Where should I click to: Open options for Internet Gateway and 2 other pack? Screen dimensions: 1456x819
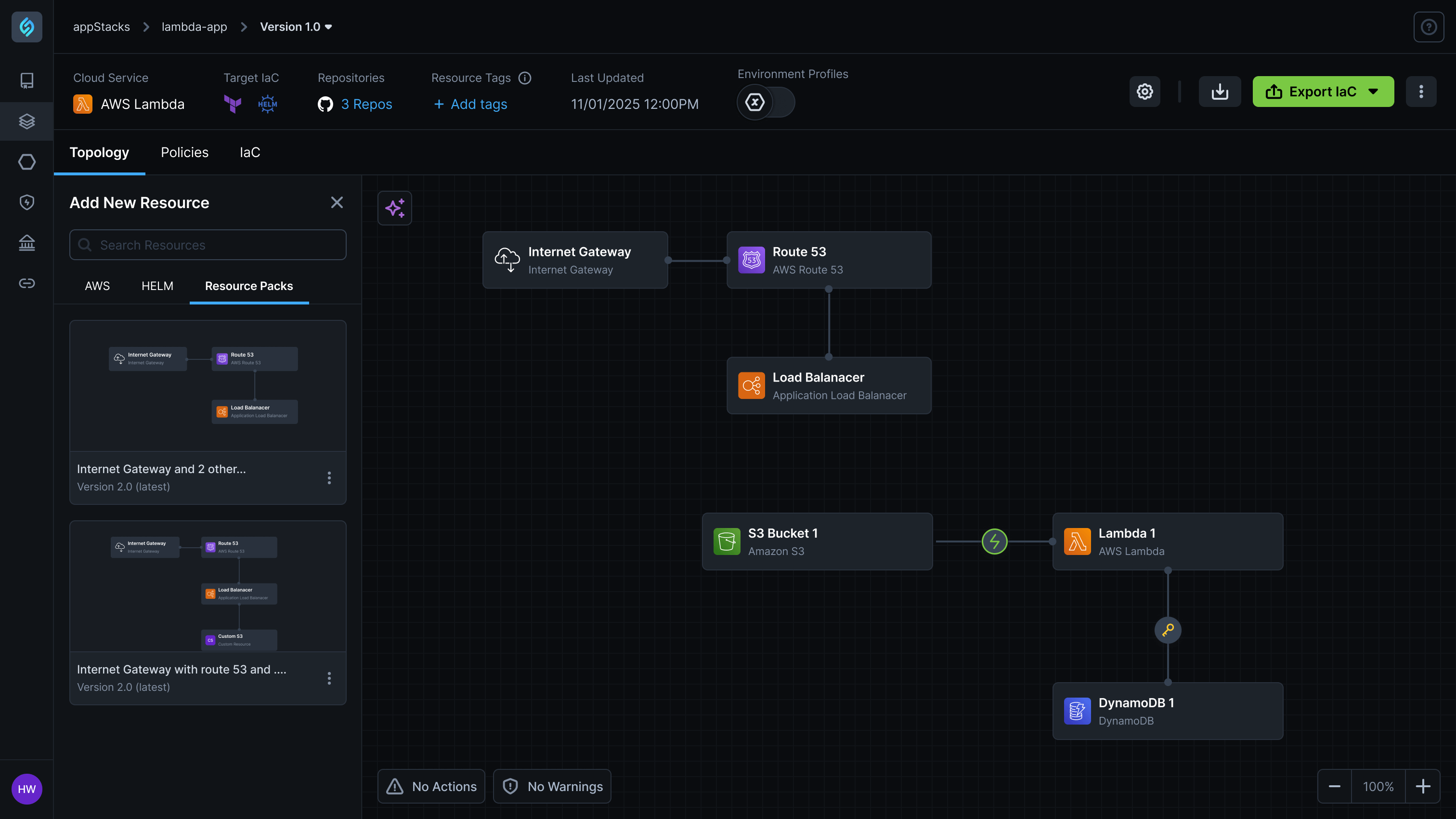329,478
